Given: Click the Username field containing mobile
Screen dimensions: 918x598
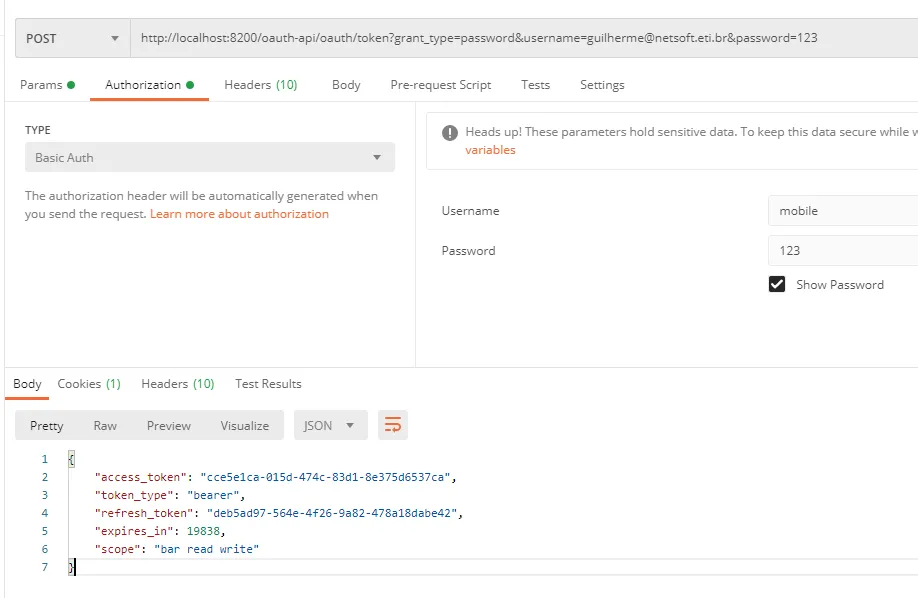Looking at the screenshot, I should coord(842,211).
